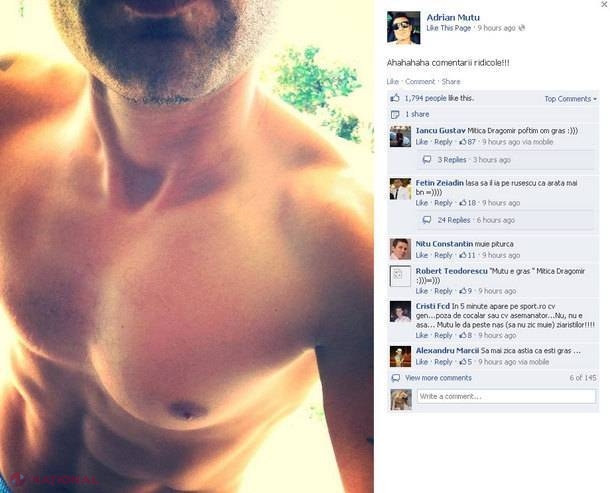610x493 pixels.
Task: Expand the 24 Replies thread
Action: [454, 220]
